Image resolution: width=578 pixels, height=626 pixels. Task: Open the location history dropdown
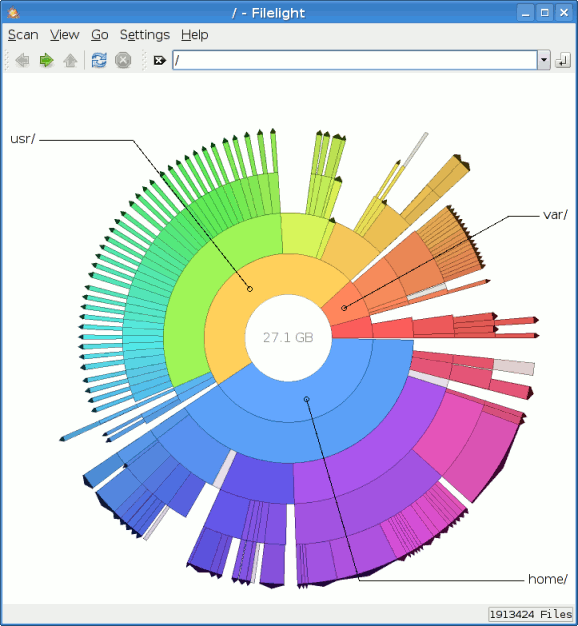click(x=544, y=60)
